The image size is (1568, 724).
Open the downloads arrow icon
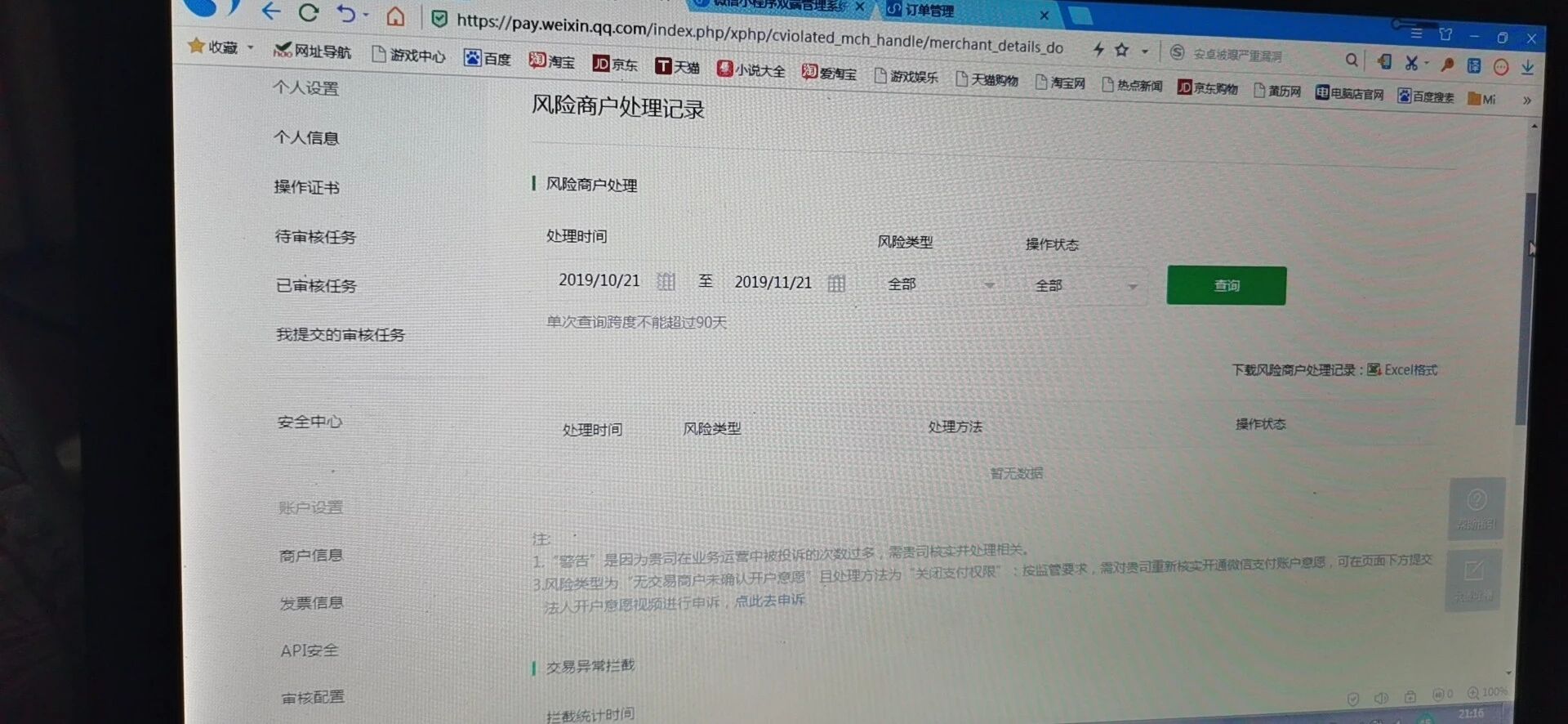click(1527, 68)
